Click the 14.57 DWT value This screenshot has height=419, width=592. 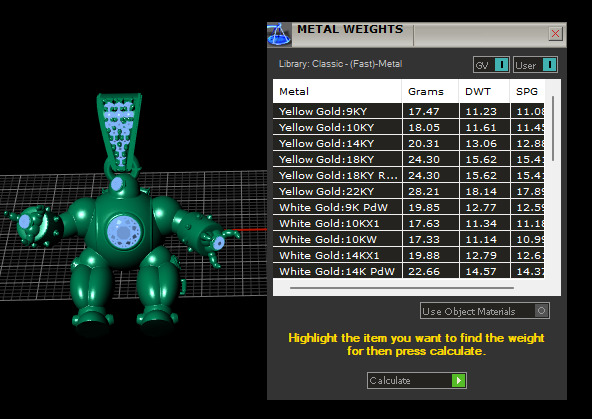point(481,271)
